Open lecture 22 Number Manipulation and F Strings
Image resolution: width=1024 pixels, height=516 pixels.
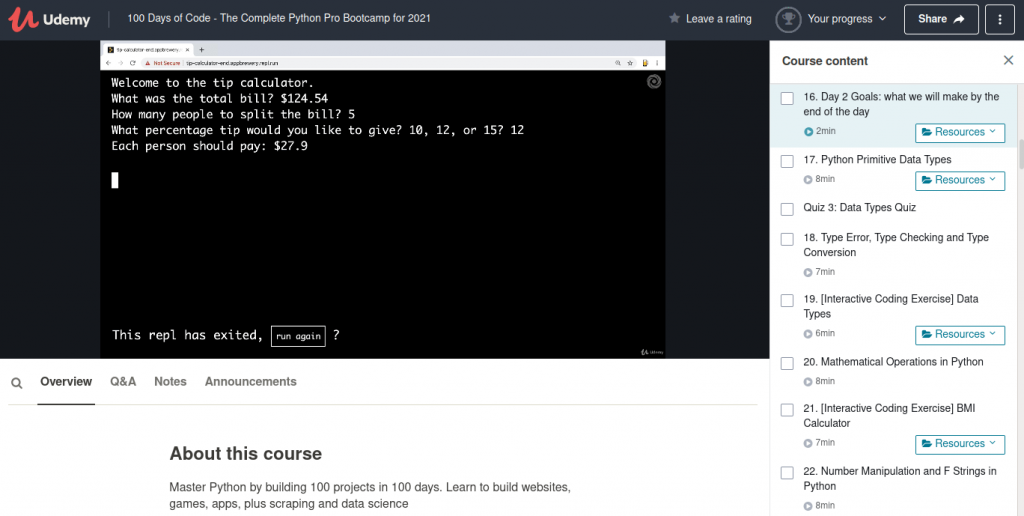pos(900,479)
